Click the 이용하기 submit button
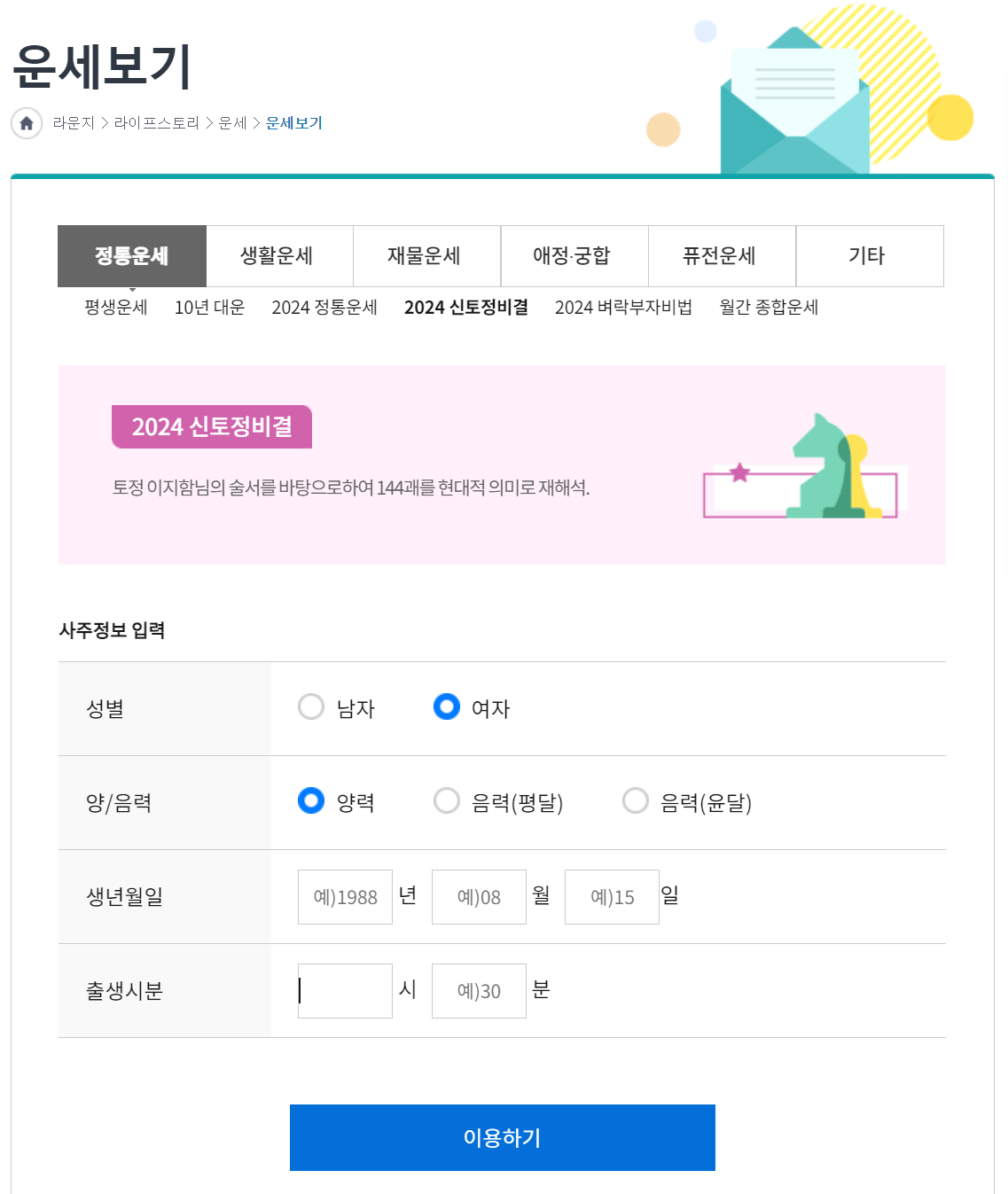The width and height of the screenshot is (1008, 1194). 502,1137
